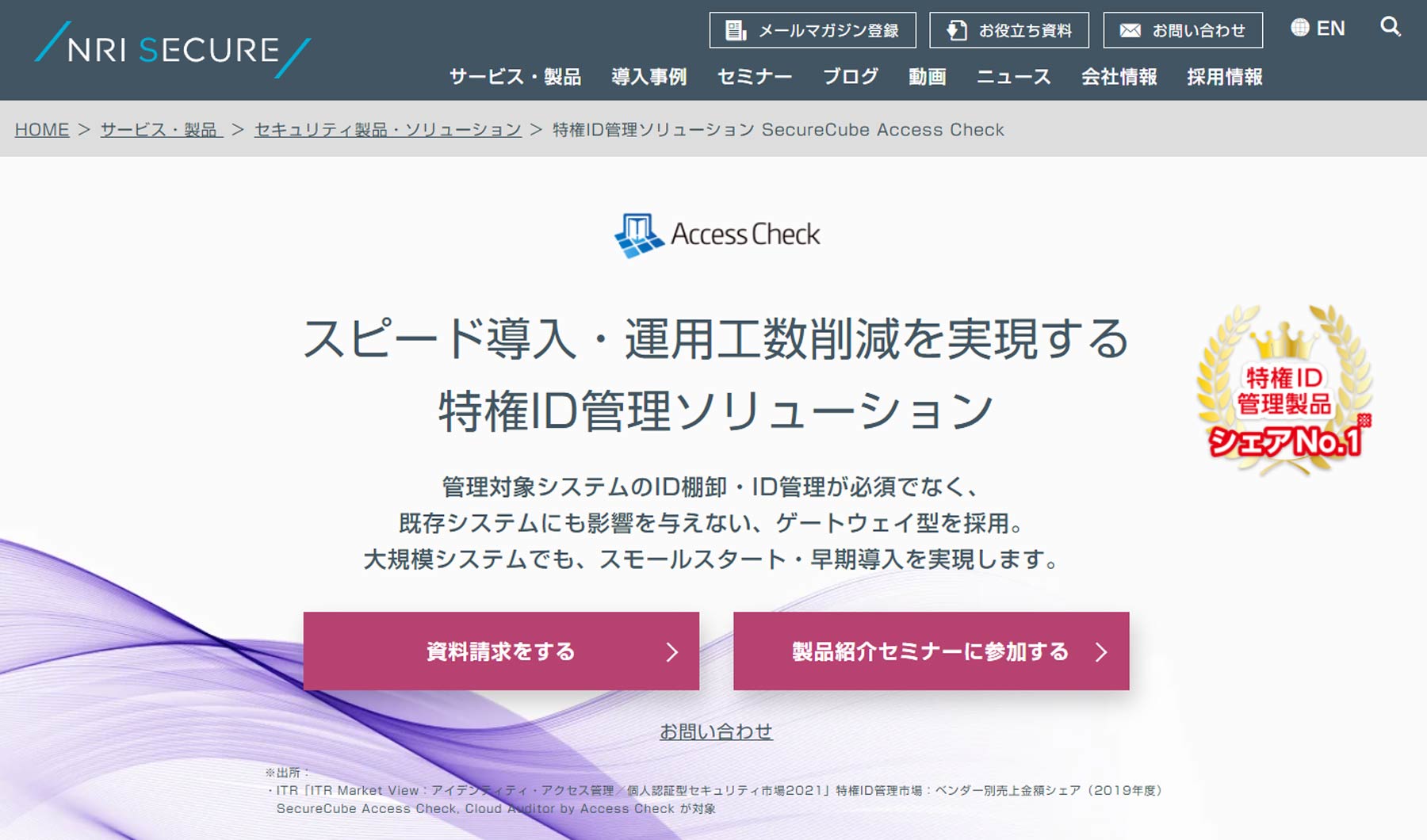The width and height of the screenshot is (1427, 840).
Task: Click 資料請求をする button
Action: (x=501, y=651)
